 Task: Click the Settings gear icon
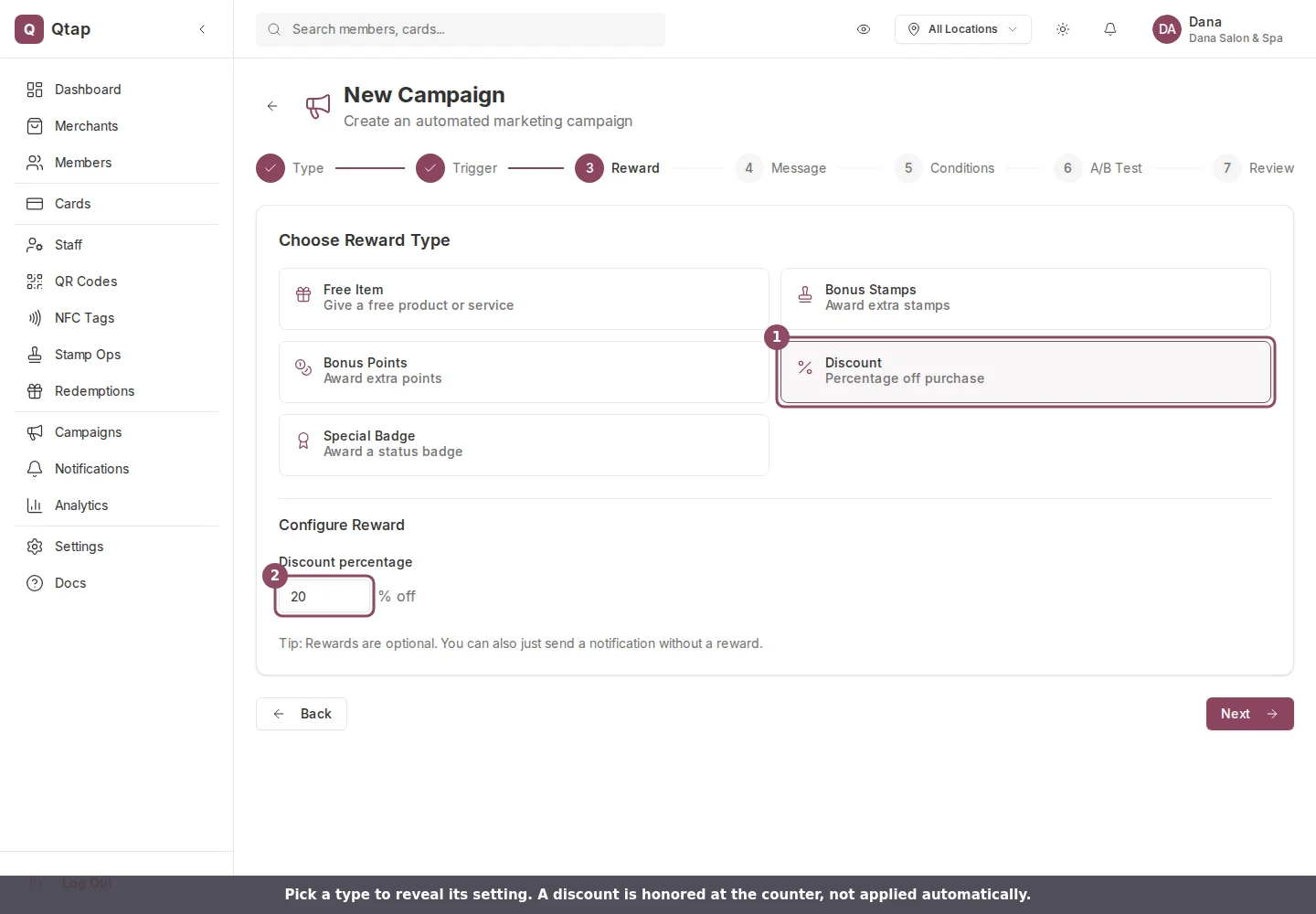pyautogui.click(x=35, y=547)
